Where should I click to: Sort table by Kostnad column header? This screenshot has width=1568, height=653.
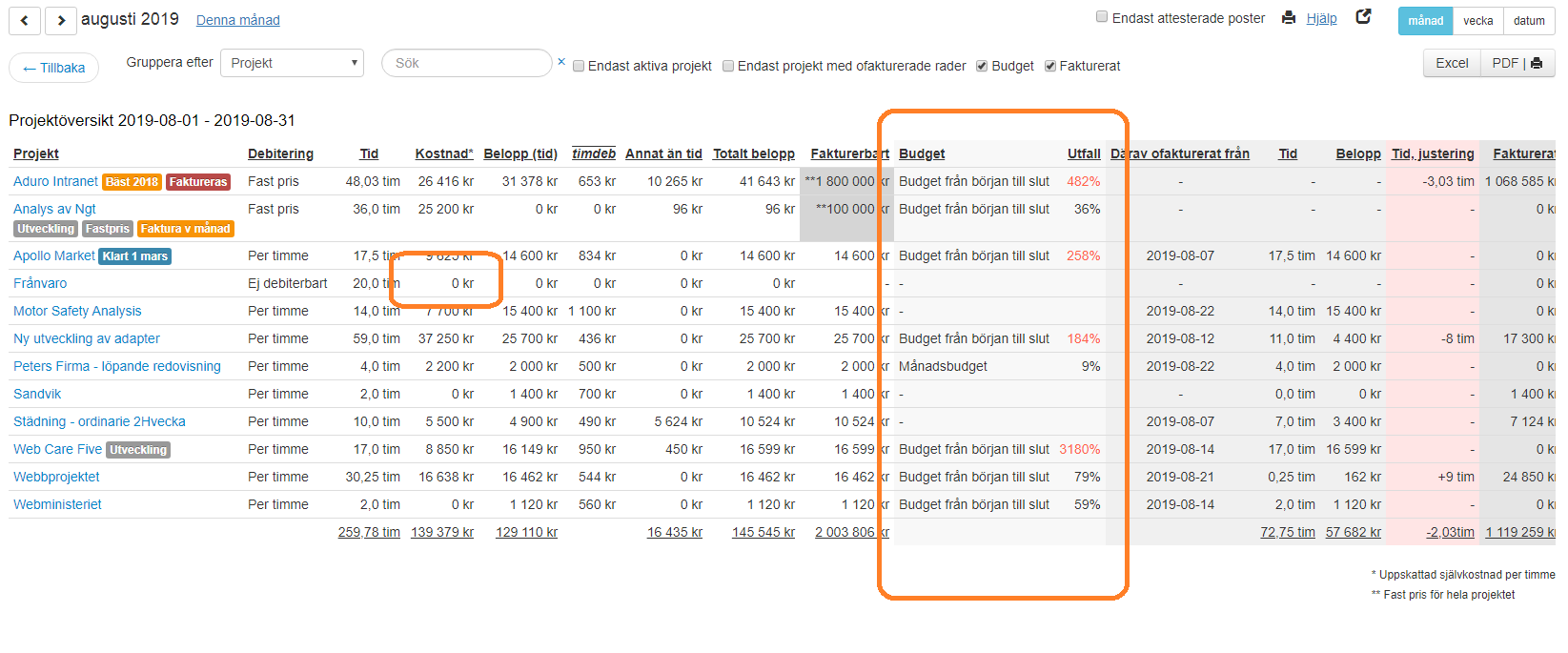pos(443,153)
